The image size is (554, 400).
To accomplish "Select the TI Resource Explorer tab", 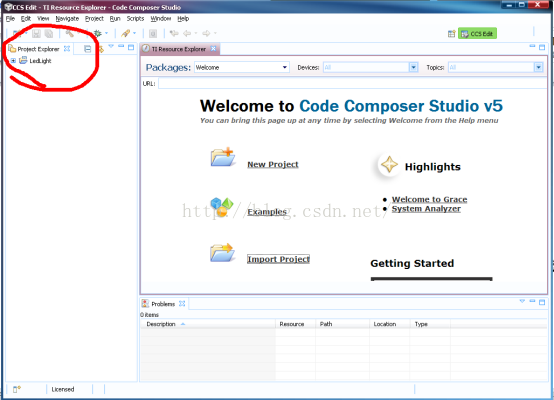I will 178,49.
